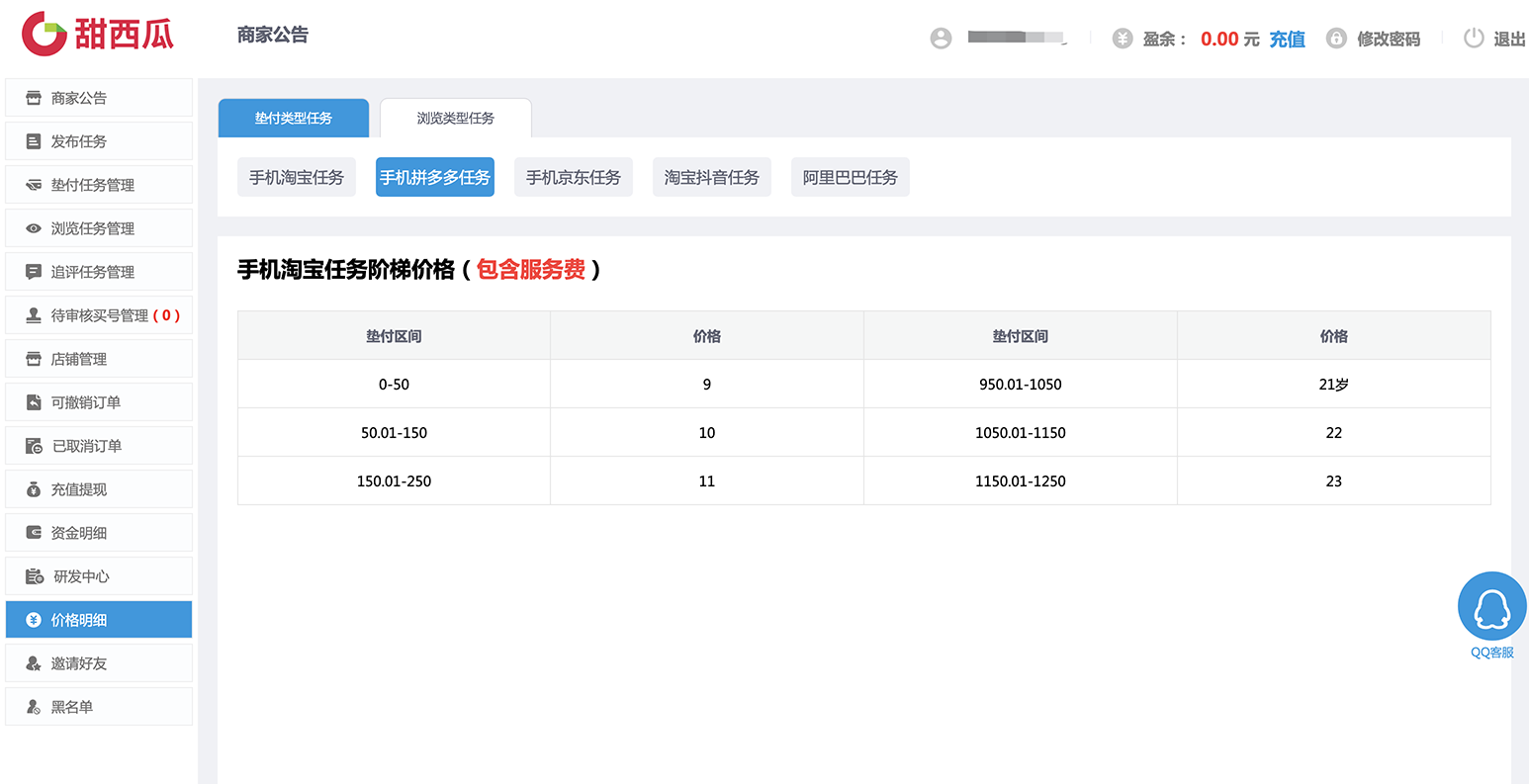The width and height of the screenshot is (1529, 784).
Task: Click the 发布任务 document icon
Action: coord(34,141)
